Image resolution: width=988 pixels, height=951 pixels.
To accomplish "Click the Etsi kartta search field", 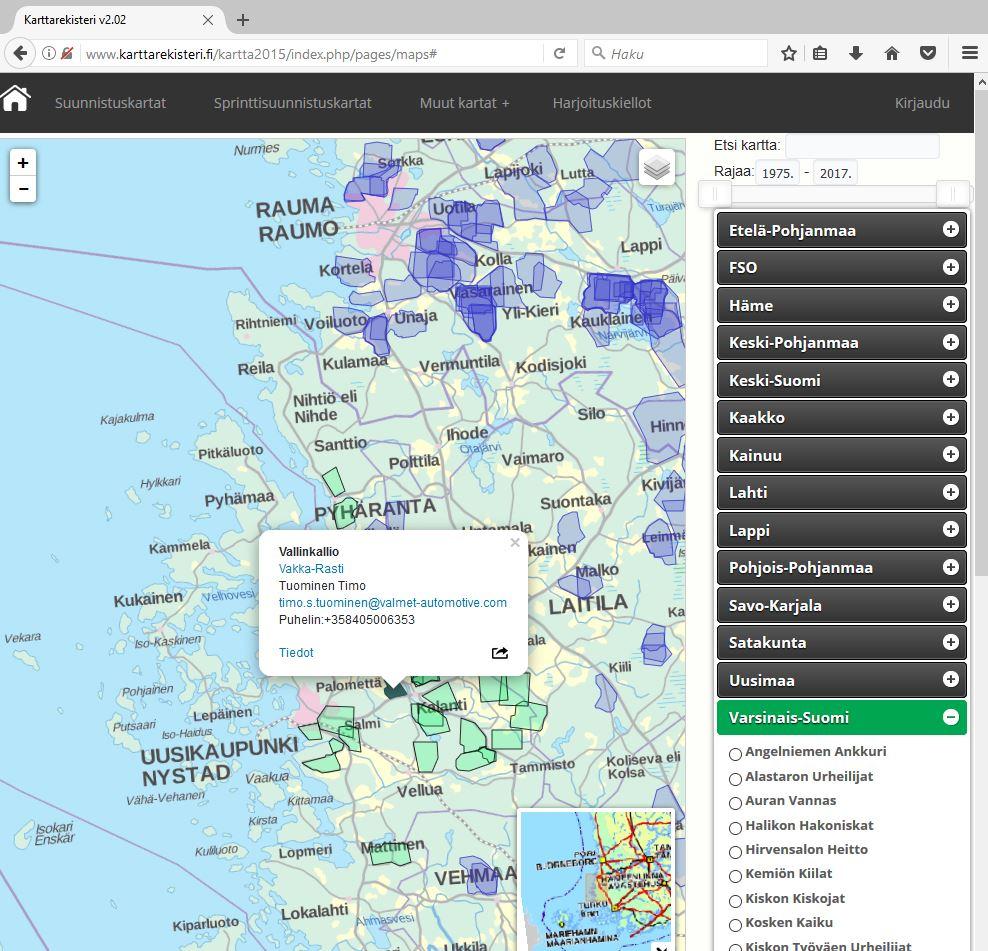I will 862,146.
